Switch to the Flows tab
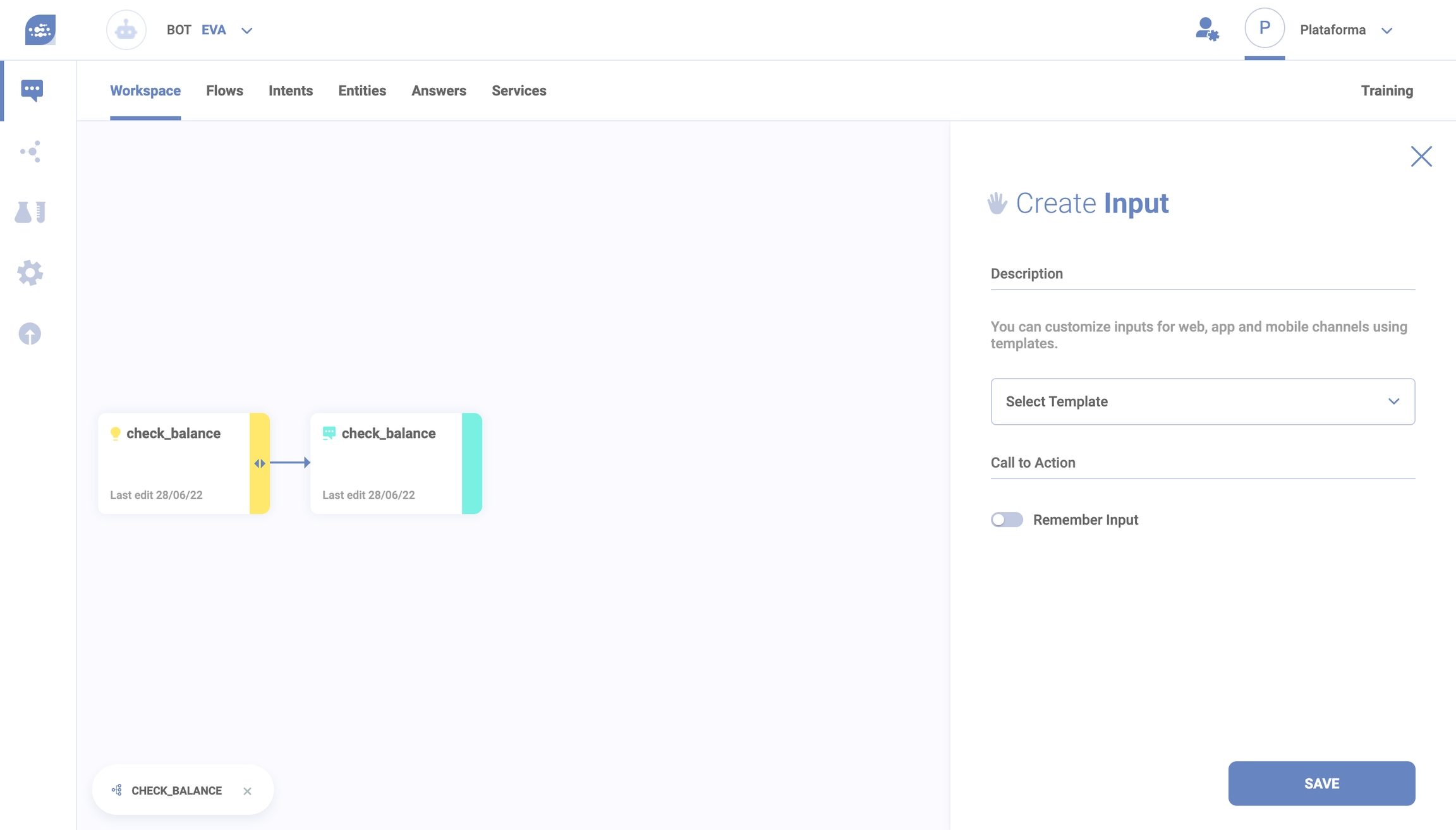This screenshot has width=1456, height=830. 224,90
